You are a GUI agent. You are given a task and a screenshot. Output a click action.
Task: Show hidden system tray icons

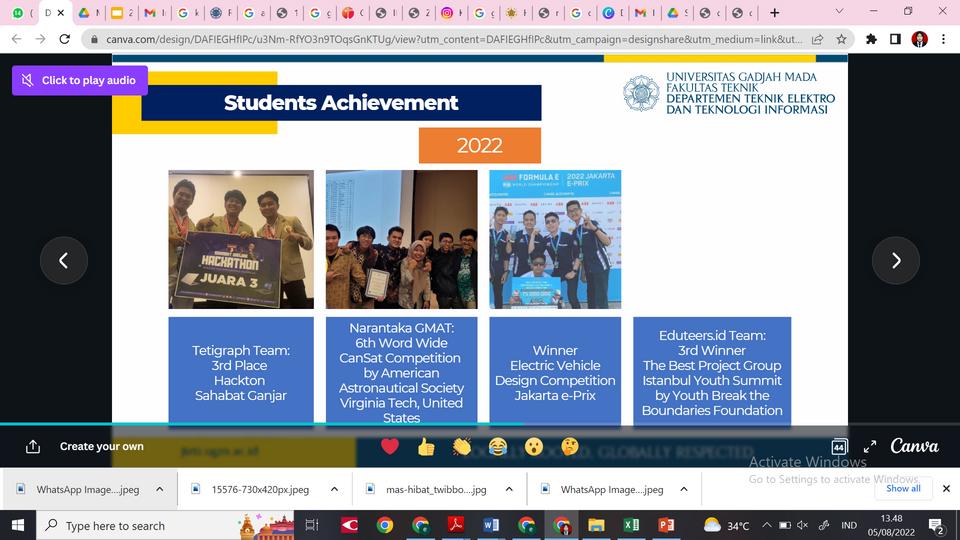click(767, 525)
